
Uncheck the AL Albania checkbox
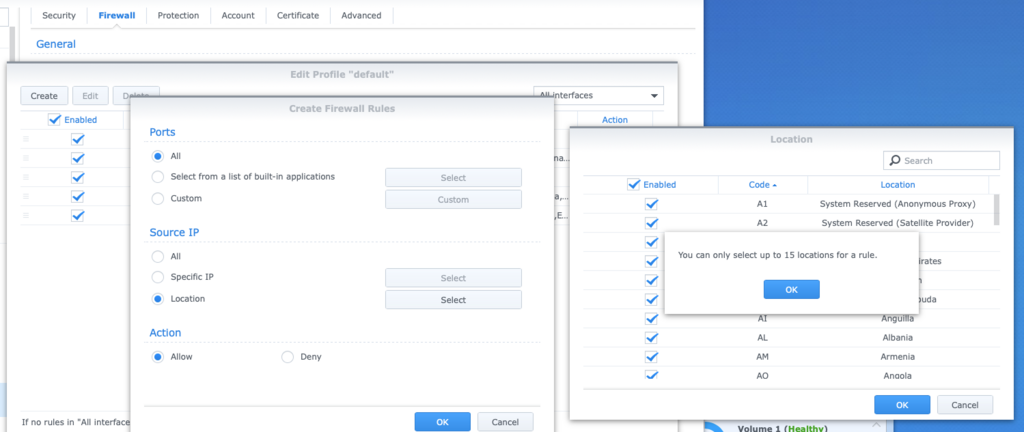click(651, 338)
